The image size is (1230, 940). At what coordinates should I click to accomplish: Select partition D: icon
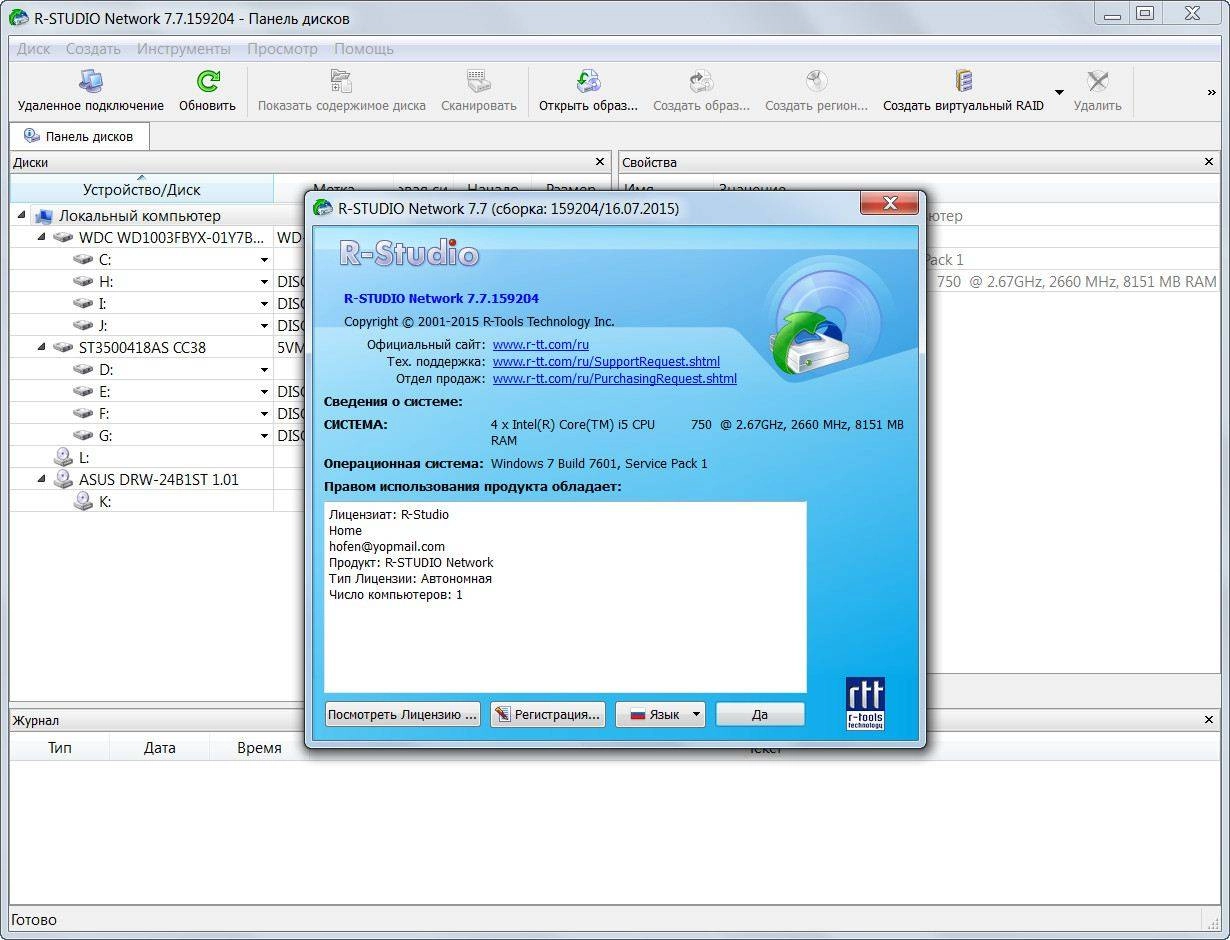pyautogui.click(x=83, y=369)
